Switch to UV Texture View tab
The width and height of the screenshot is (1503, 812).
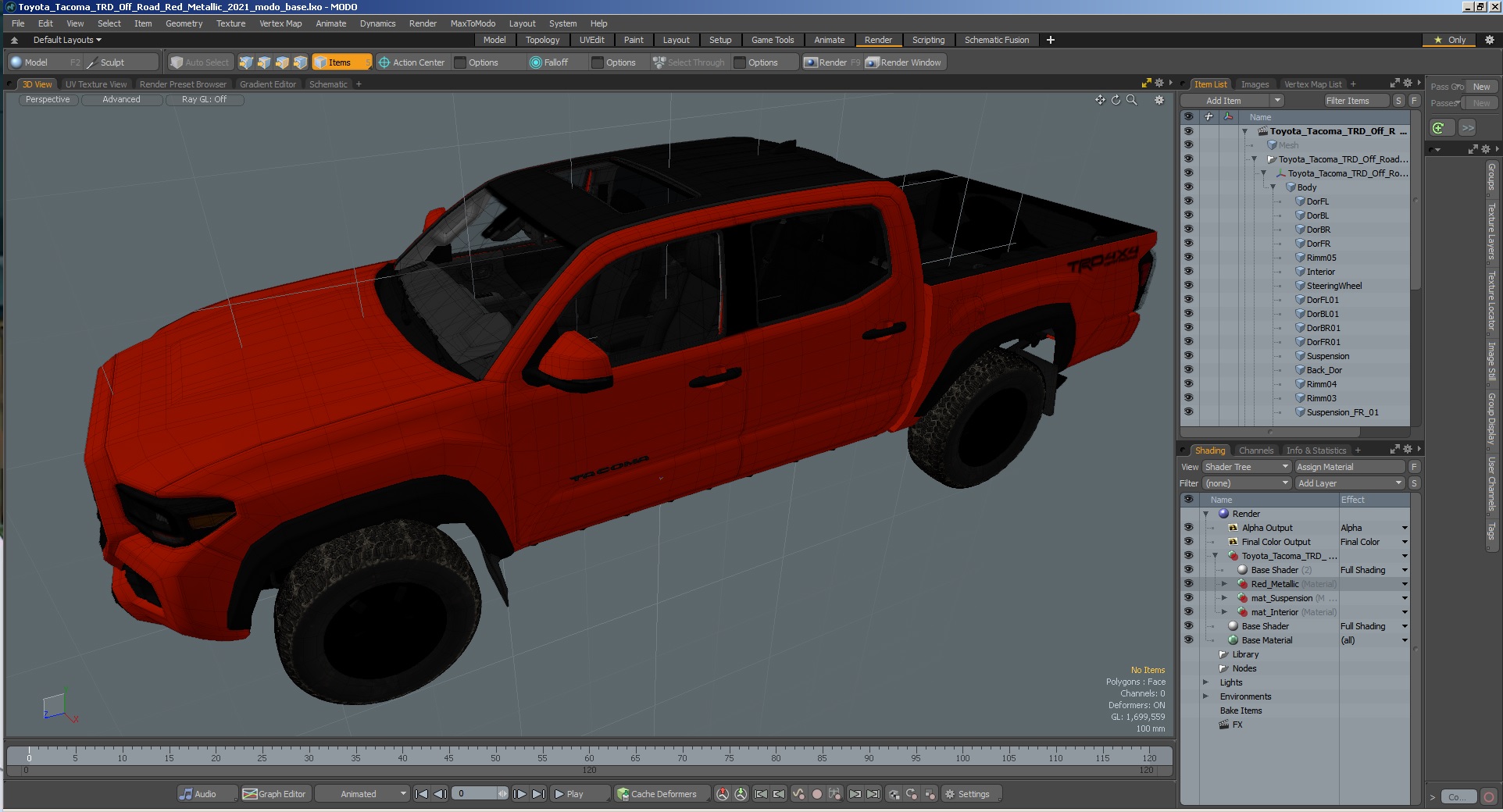click(96, 84)
